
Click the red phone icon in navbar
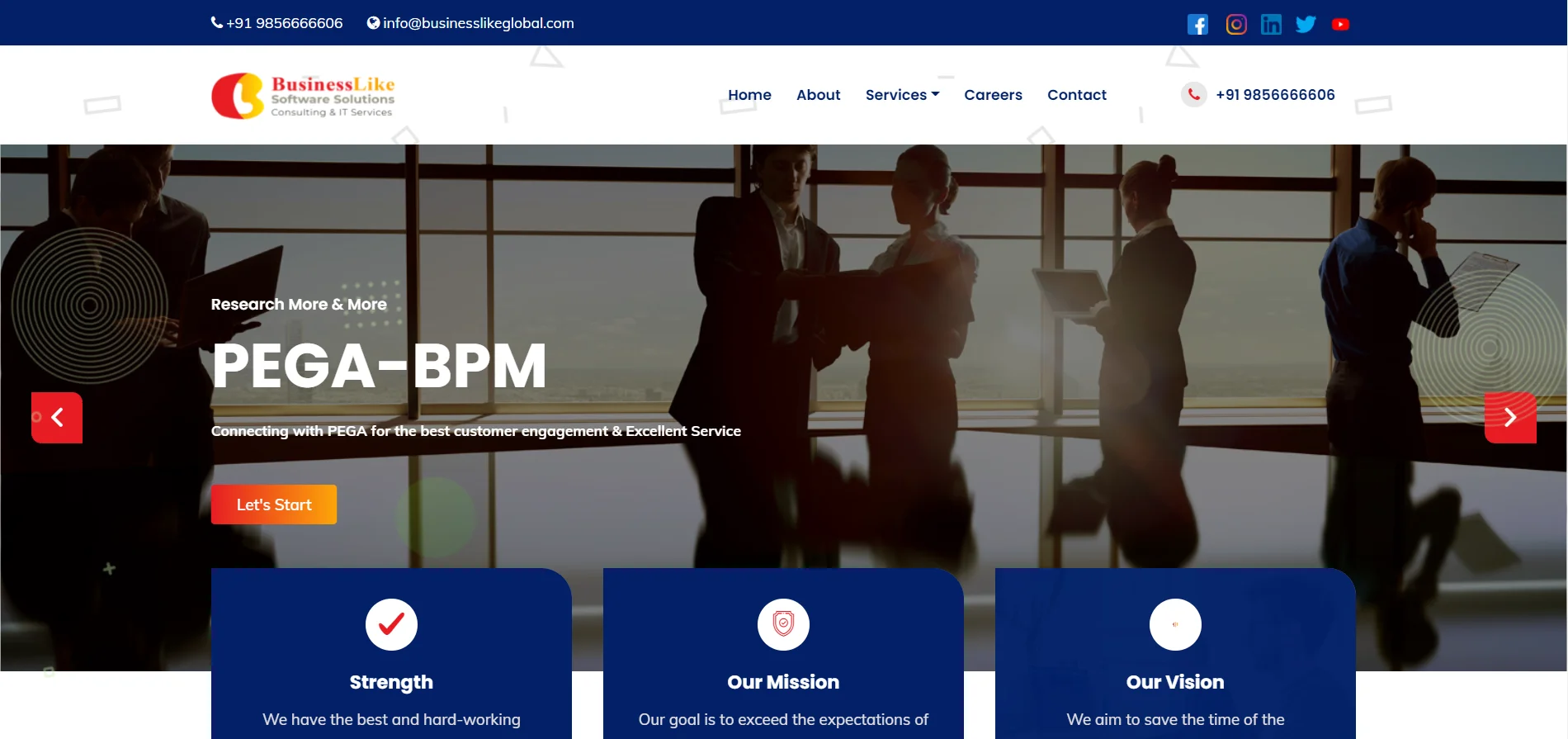click(1194, 95)
